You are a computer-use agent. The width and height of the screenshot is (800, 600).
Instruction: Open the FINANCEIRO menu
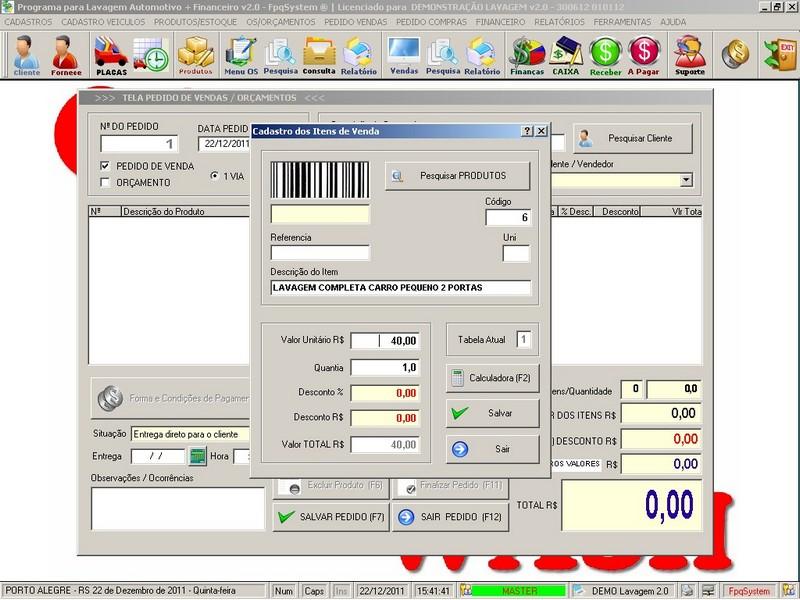point(502,21)
